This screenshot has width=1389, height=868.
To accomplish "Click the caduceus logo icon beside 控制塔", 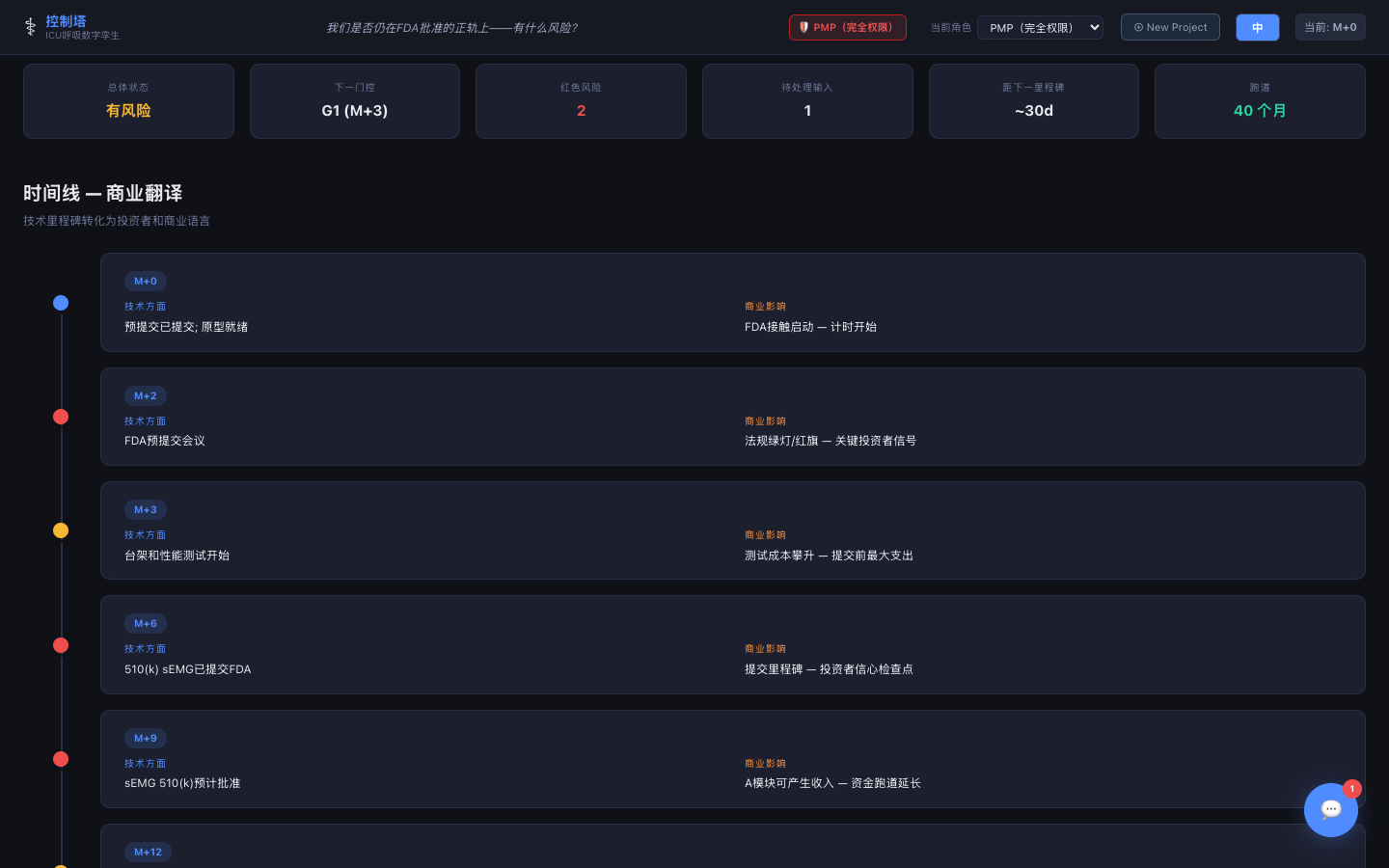I will [30, 27].
